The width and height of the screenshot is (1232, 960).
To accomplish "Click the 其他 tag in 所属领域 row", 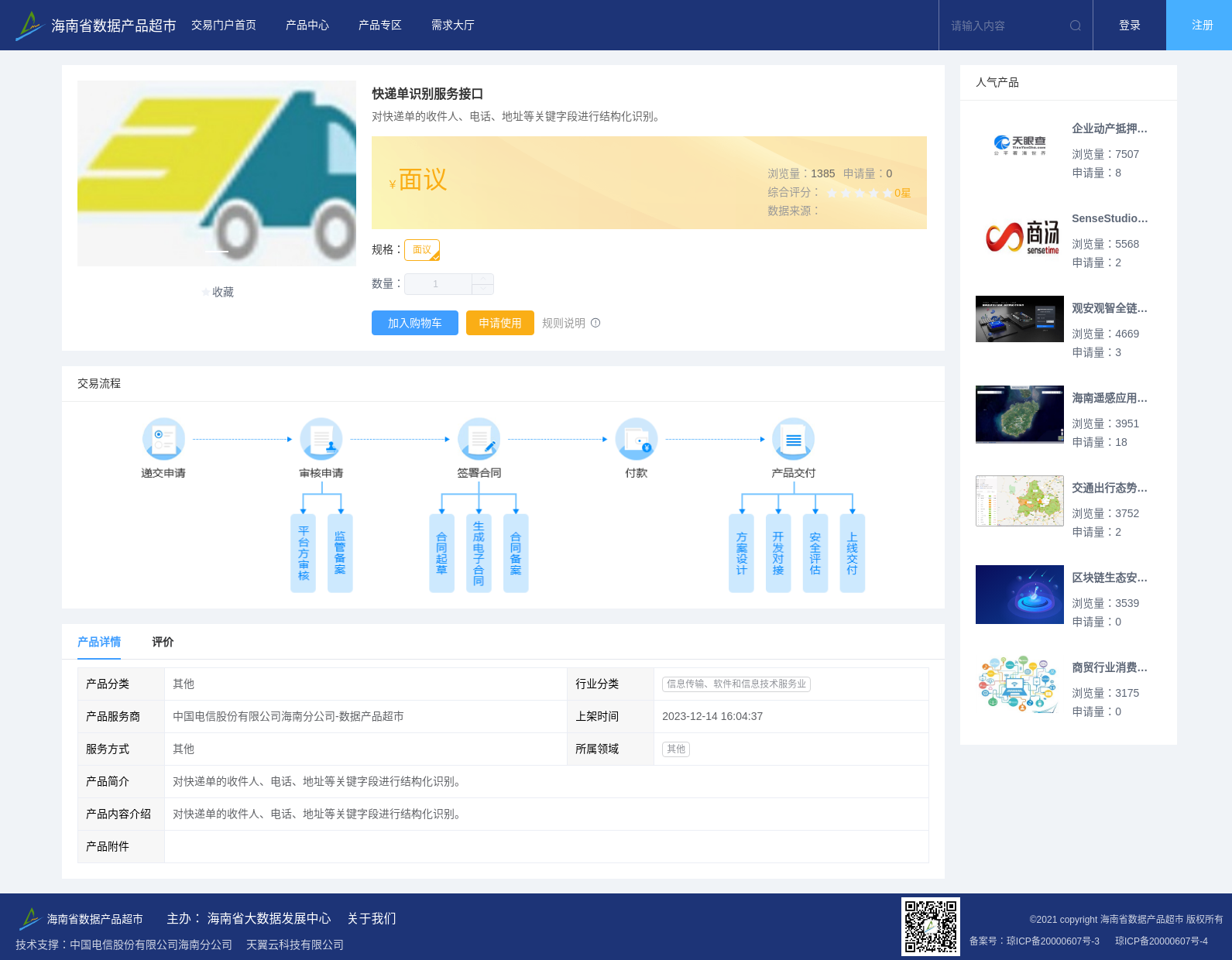I will [676, 749].
